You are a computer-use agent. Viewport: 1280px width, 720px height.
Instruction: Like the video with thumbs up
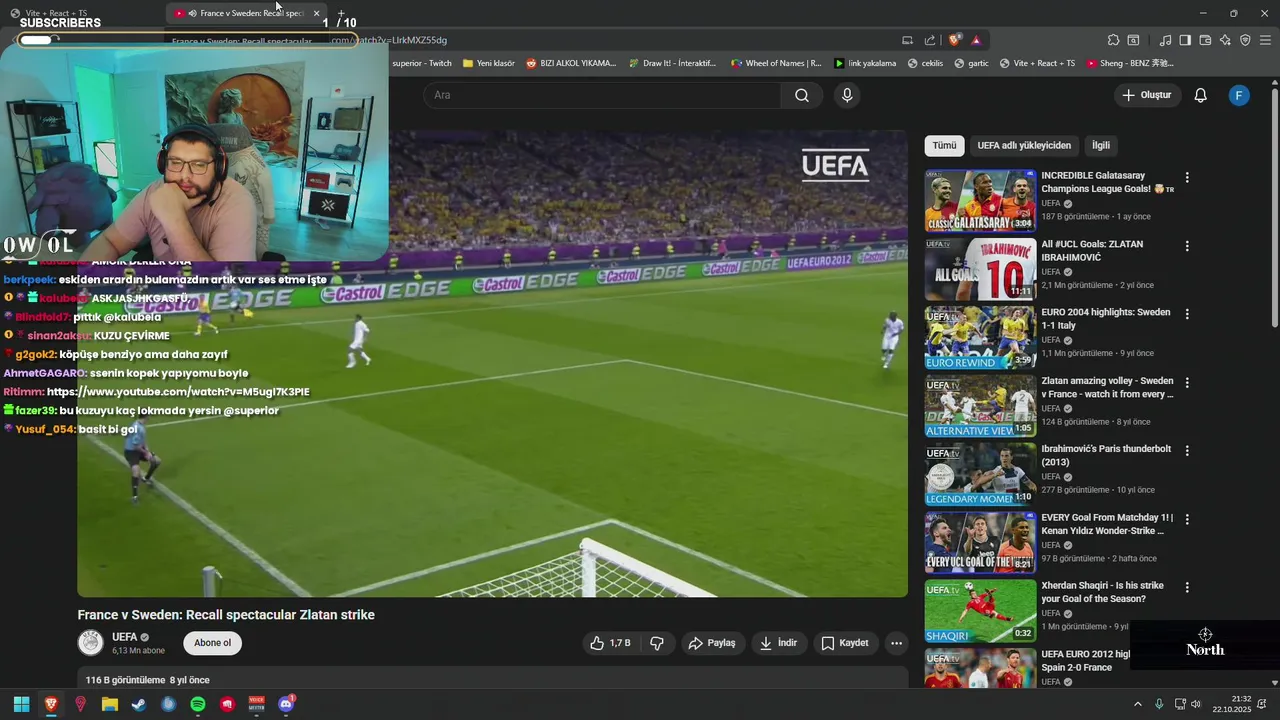pyautogui.click(x=610, y=643)
